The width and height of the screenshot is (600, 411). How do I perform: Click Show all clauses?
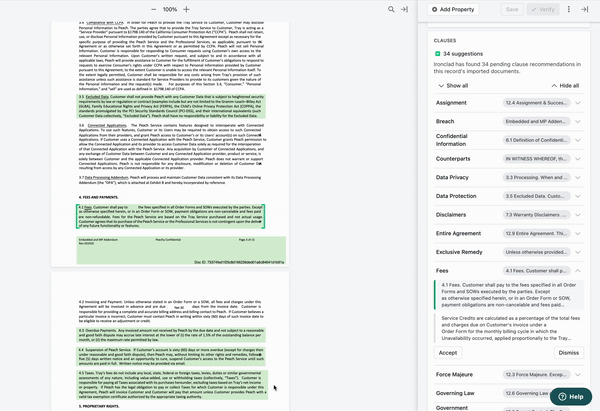click(453, 85)
